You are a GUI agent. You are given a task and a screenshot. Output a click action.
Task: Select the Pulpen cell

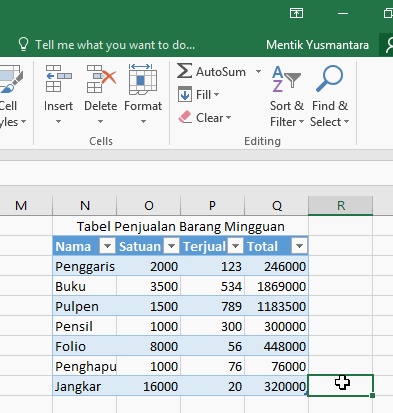[84, 306]
